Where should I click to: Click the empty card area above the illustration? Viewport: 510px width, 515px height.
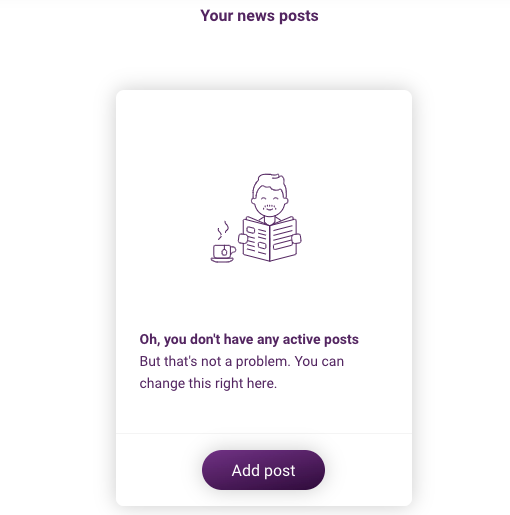pos(264,130)
